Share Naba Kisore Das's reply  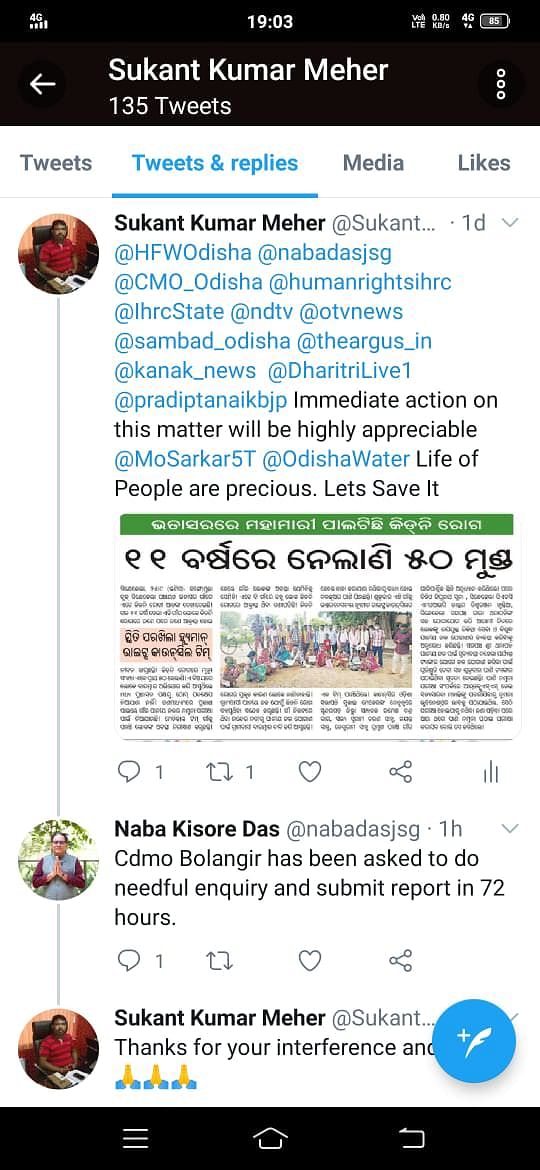[x=401, y=961]
